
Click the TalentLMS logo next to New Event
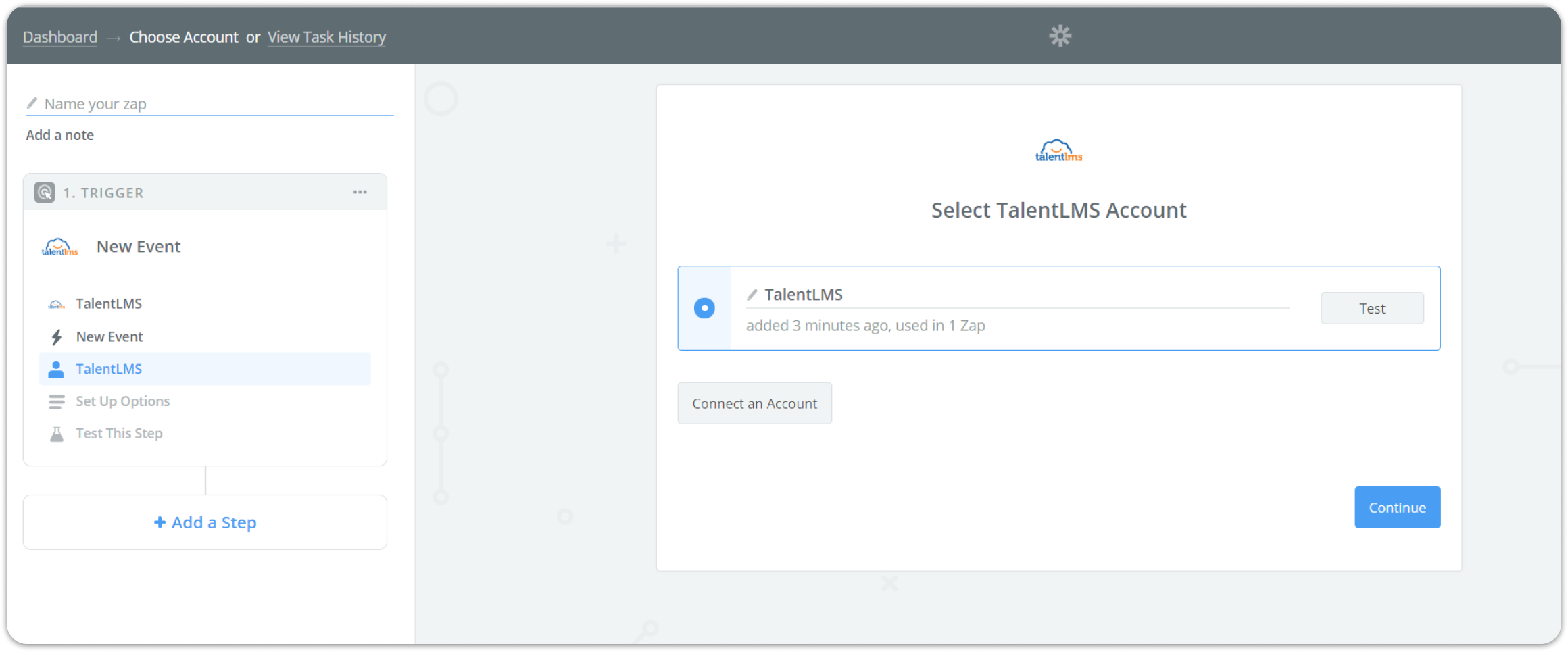tap(60, 247)
